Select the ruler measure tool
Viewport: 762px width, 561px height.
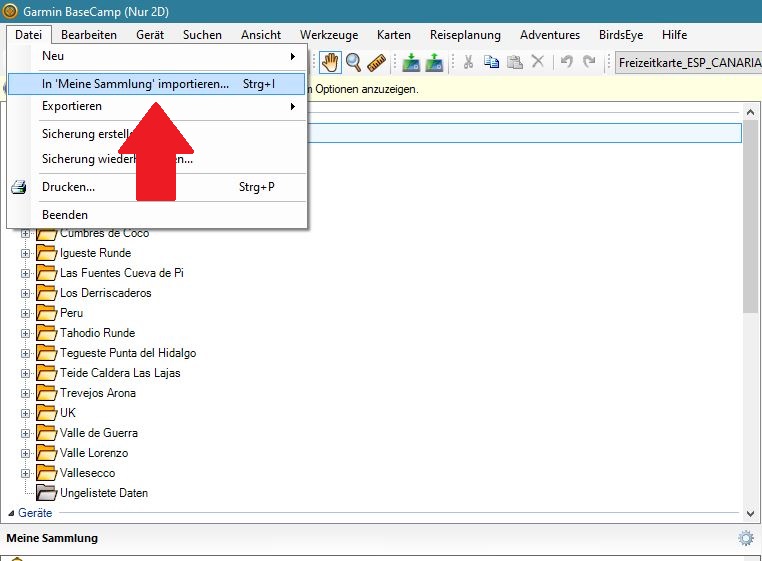tap(376, 62)
